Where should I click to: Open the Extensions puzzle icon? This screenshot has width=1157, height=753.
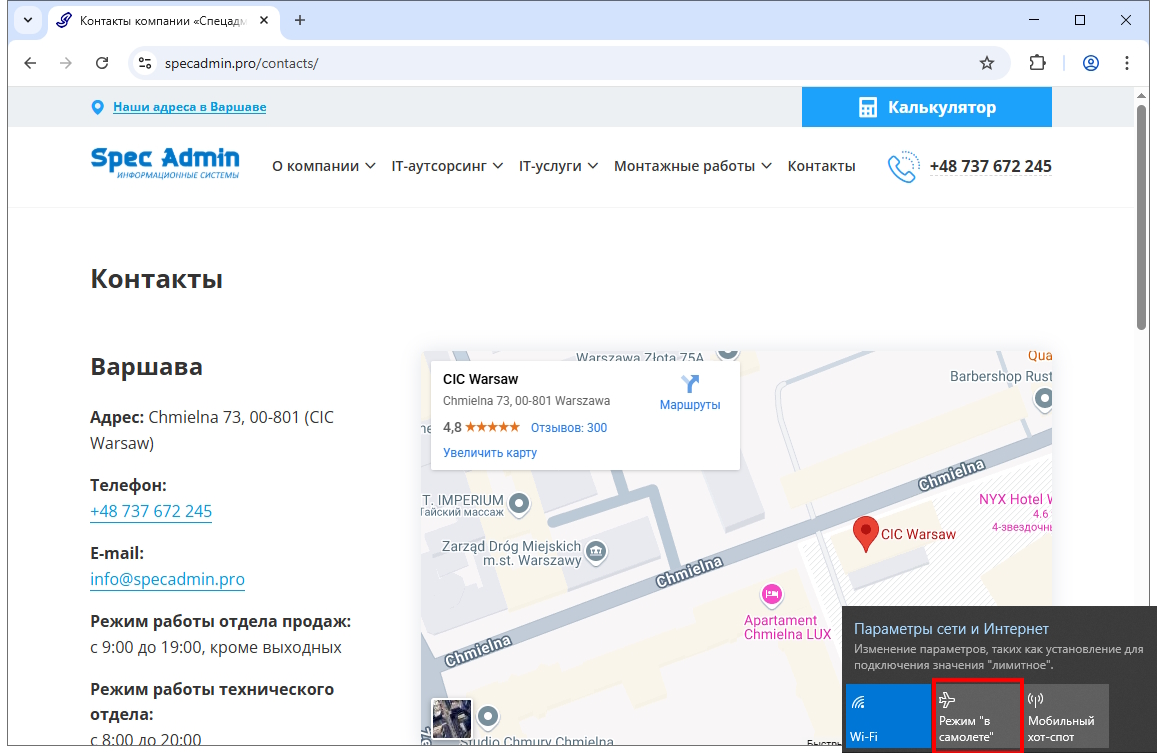click(1037, 63)
